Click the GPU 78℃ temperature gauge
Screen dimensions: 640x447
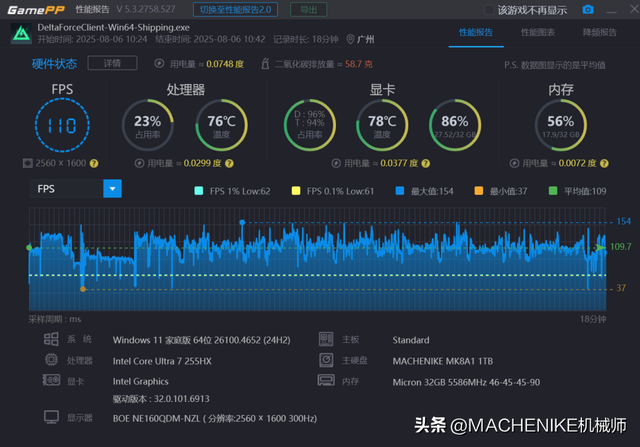pos(382,125)
